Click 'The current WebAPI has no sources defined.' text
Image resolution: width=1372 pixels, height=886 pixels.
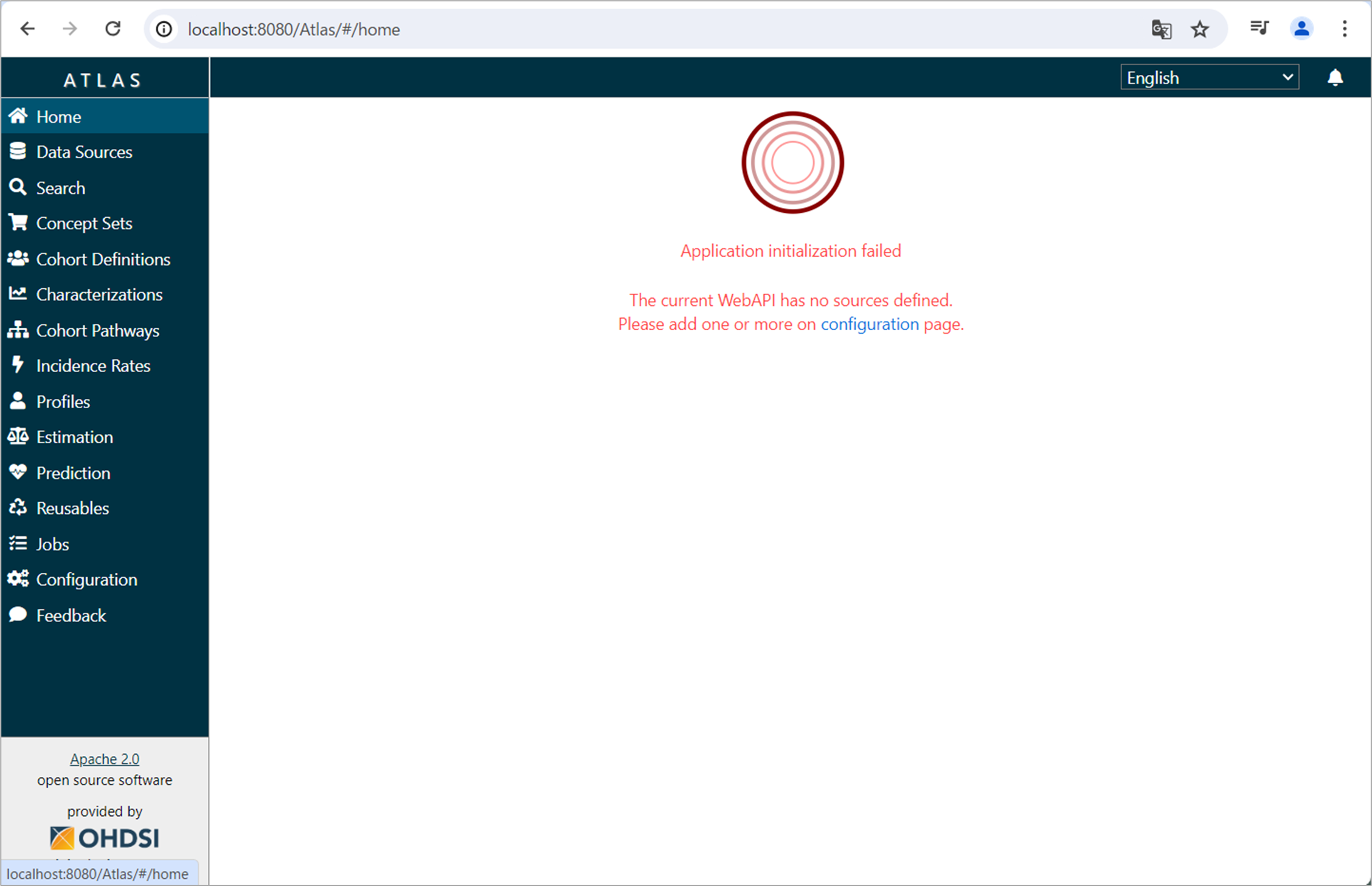point(791,300)
